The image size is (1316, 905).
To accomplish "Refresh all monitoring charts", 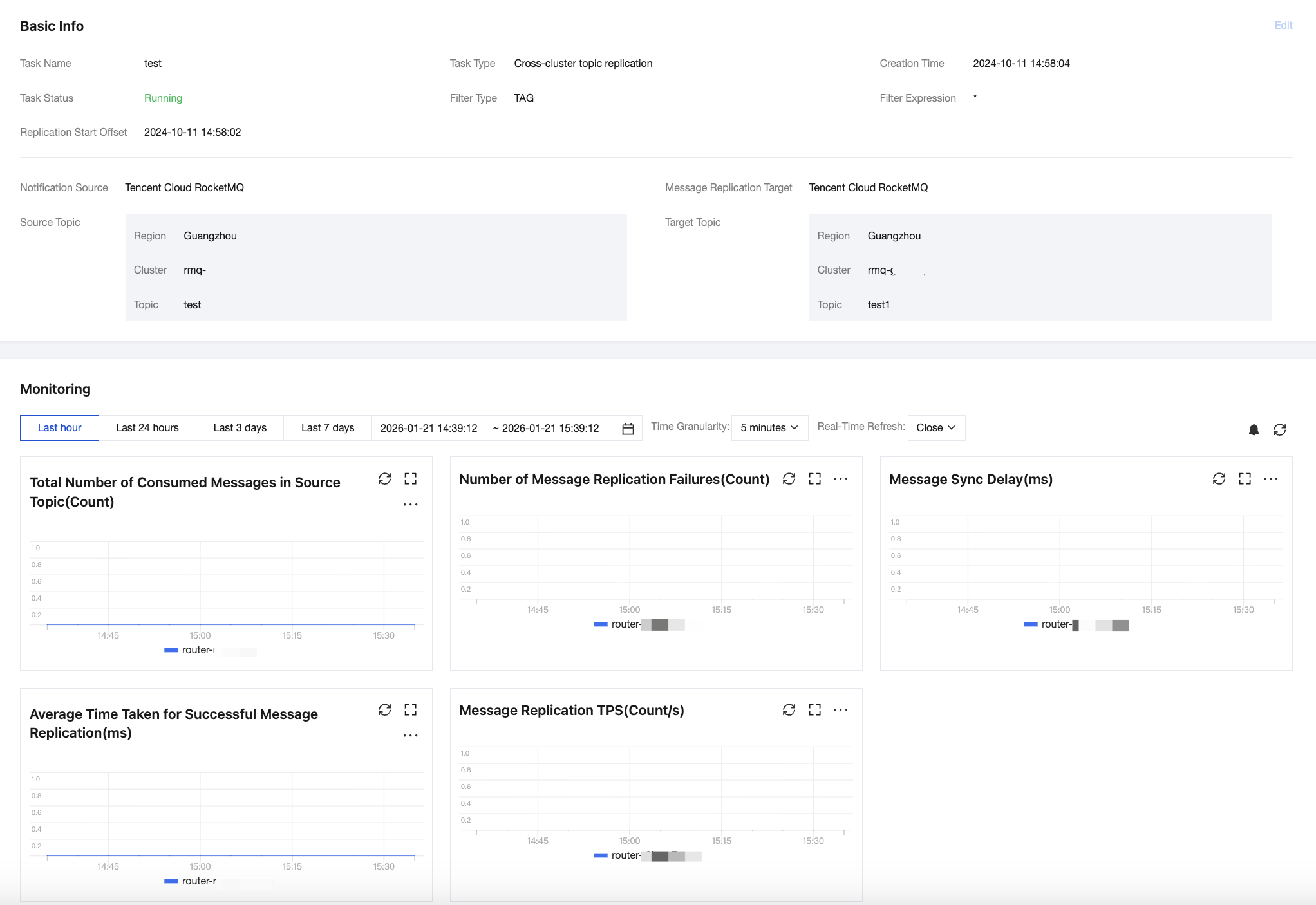I will point(1279,429).
